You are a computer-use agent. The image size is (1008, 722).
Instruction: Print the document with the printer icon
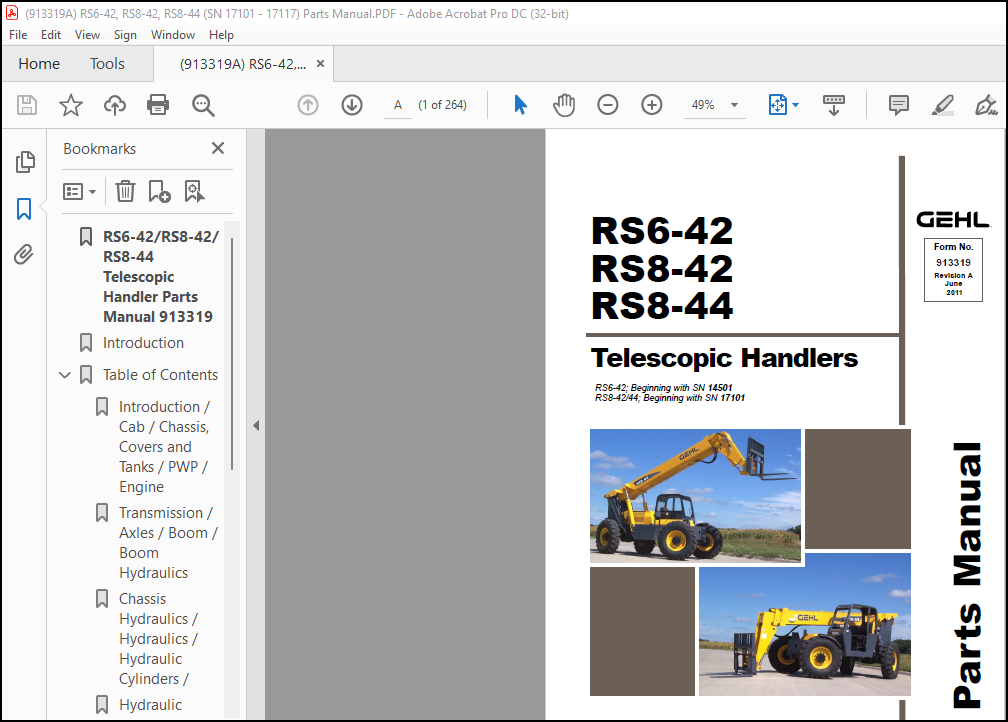(158, 105)
